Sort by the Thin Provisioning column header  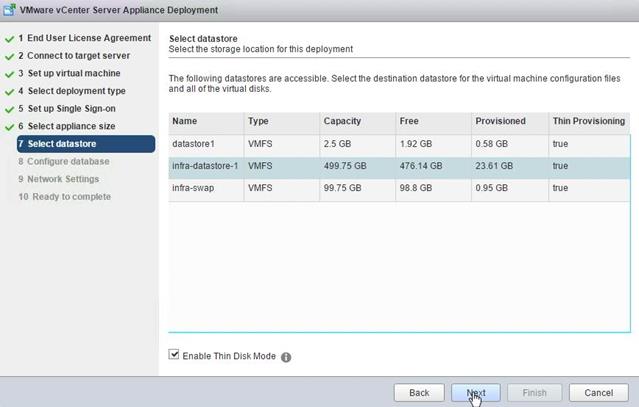click(x=589, y=121)
